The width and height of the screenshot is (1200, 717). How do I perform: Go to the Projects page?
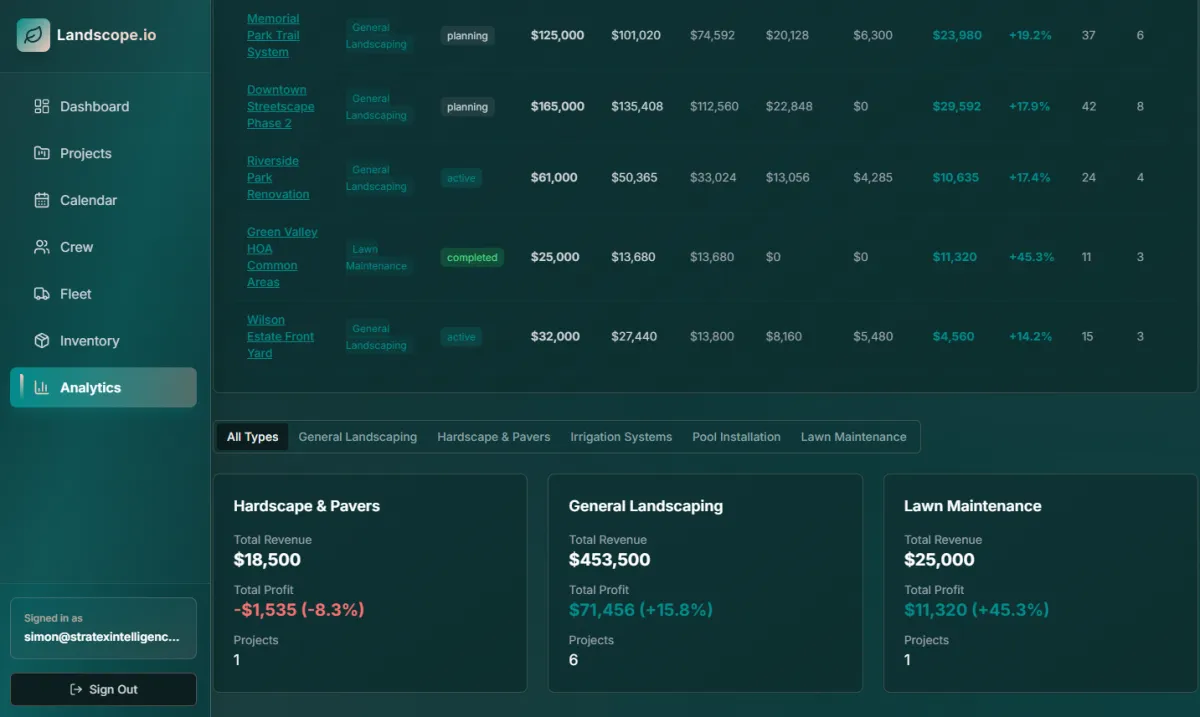pyautogui.click(x=103, y=153)
